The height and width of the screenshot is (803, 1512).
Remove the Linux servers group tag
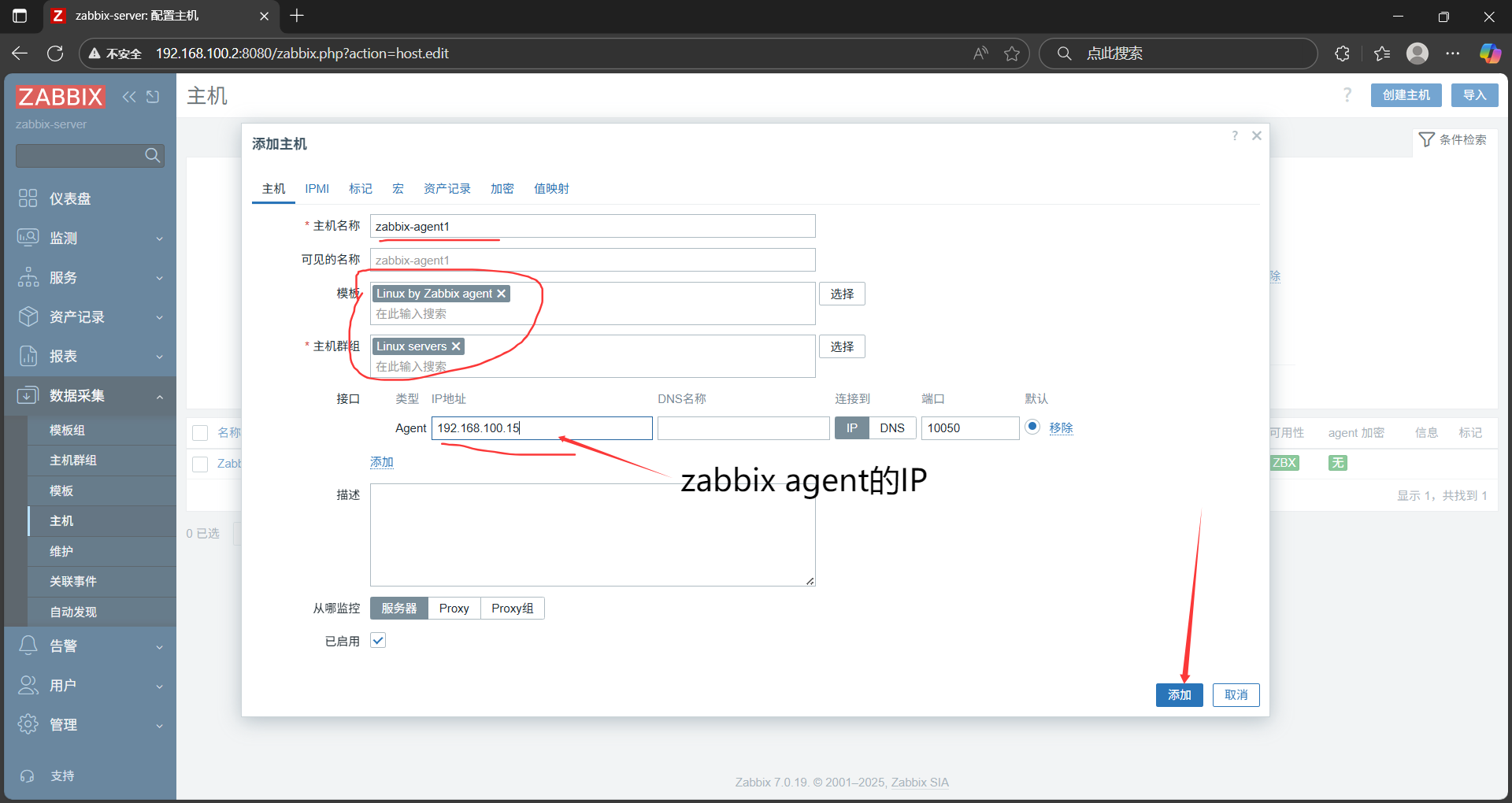pos(455,346)
